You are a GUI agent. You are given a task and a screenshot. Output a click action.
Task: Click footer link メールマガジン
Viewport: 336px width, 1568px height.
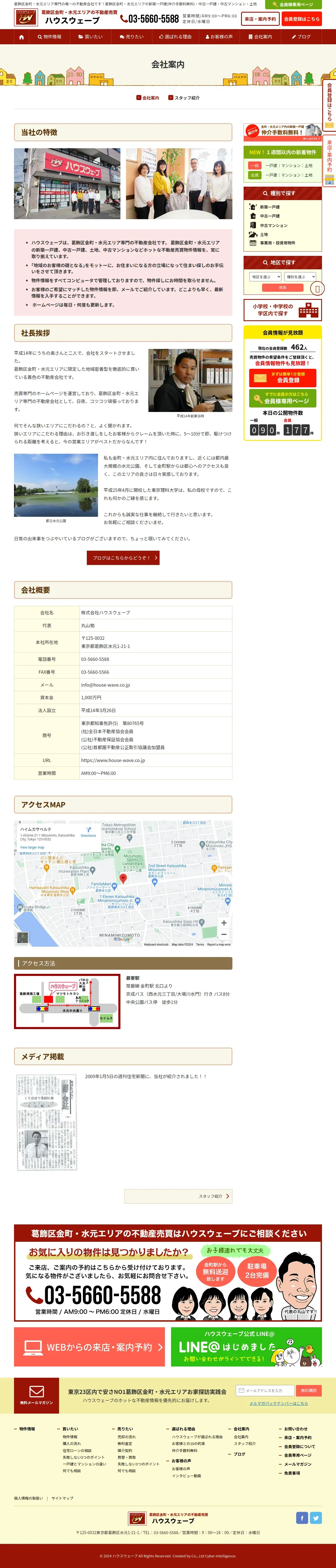(298, 1465)
